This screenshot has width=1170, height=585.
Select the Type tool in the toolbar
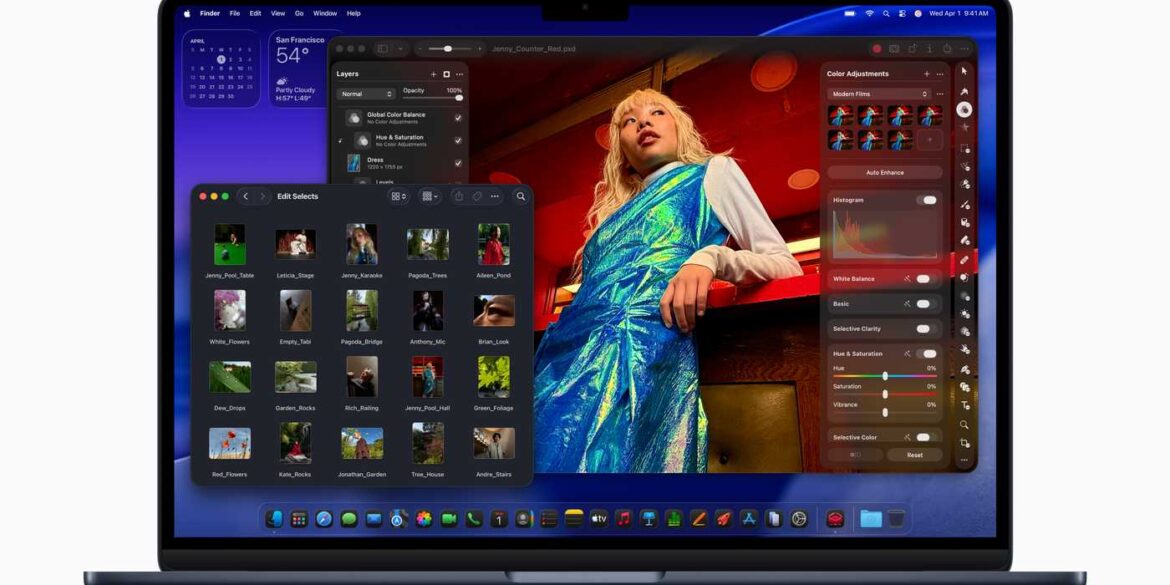965,405
